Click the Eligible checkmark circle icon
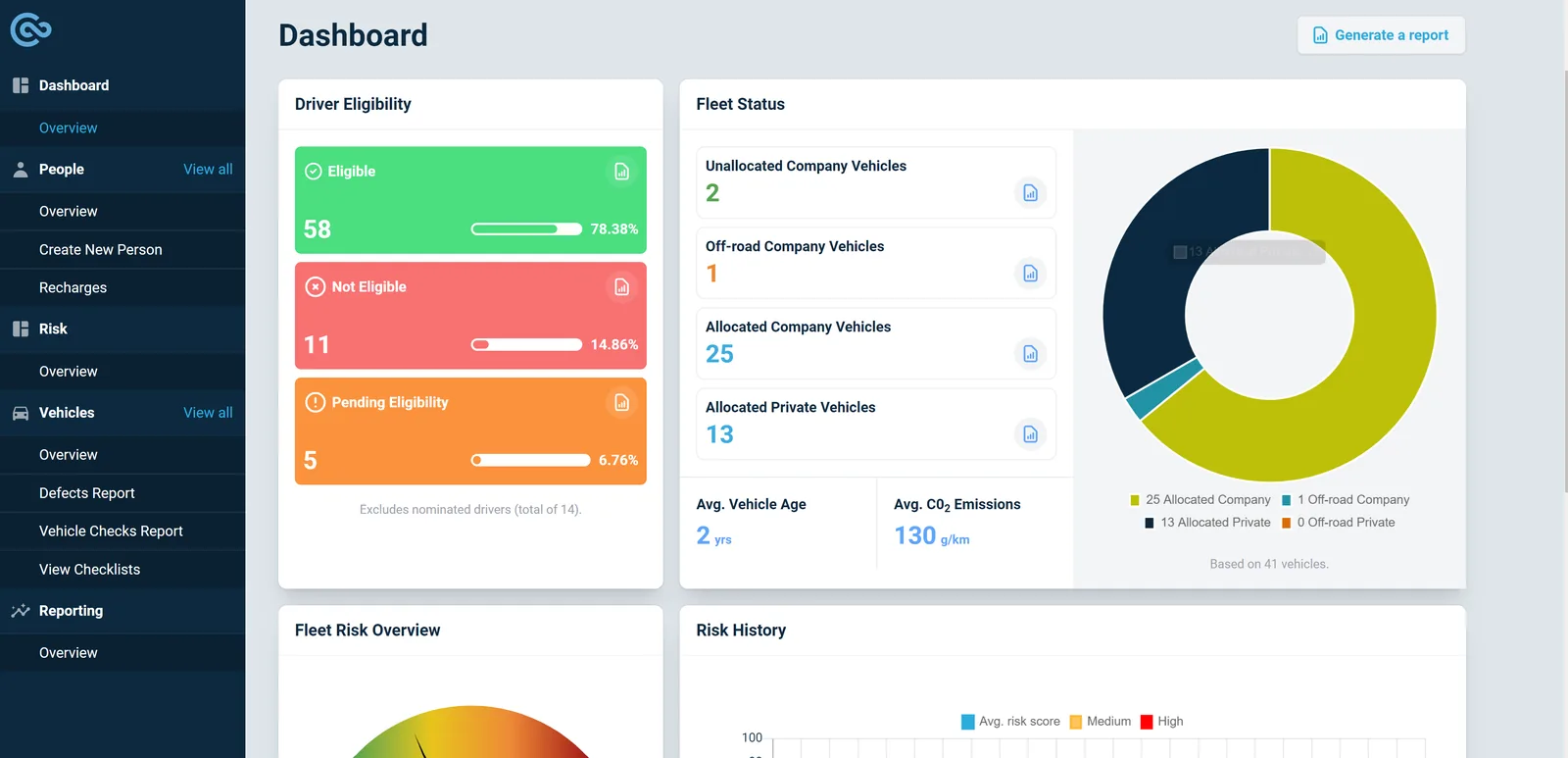Screen dimensions: 1568x758 click(x=314, y=172)
